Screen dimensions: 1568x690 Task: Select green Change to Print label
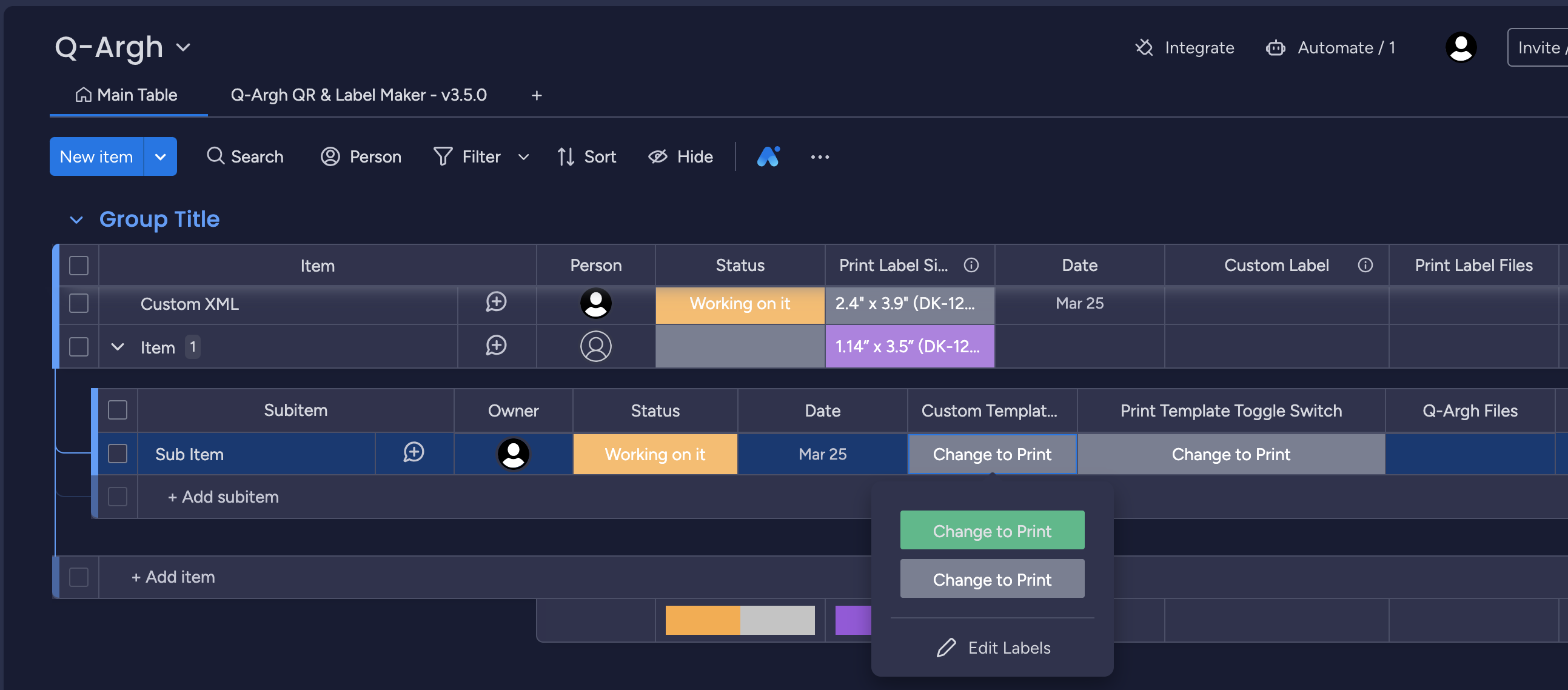(991, 530)
